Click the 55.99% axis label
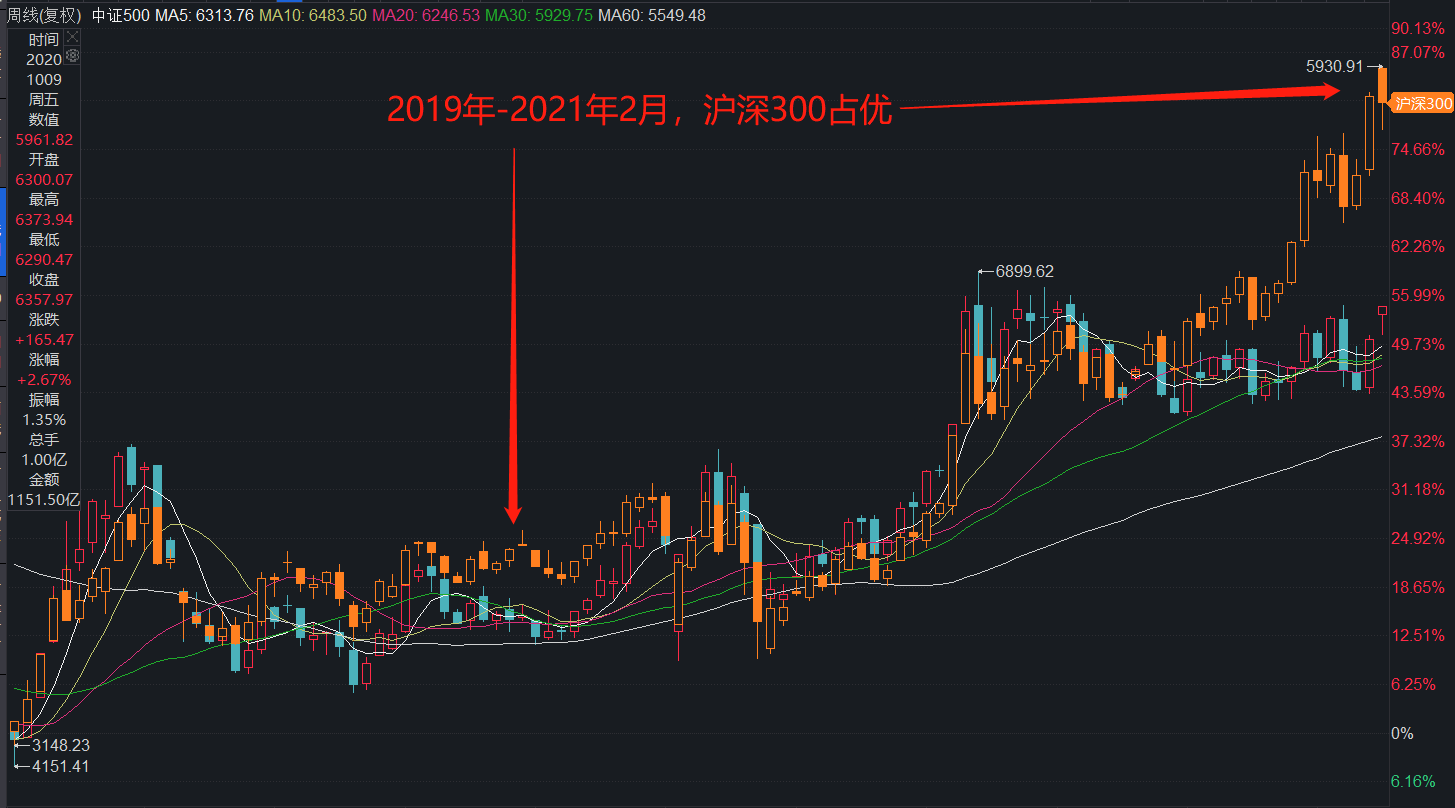This screenshot has height=808, width=1455. tap(1419, 295)
